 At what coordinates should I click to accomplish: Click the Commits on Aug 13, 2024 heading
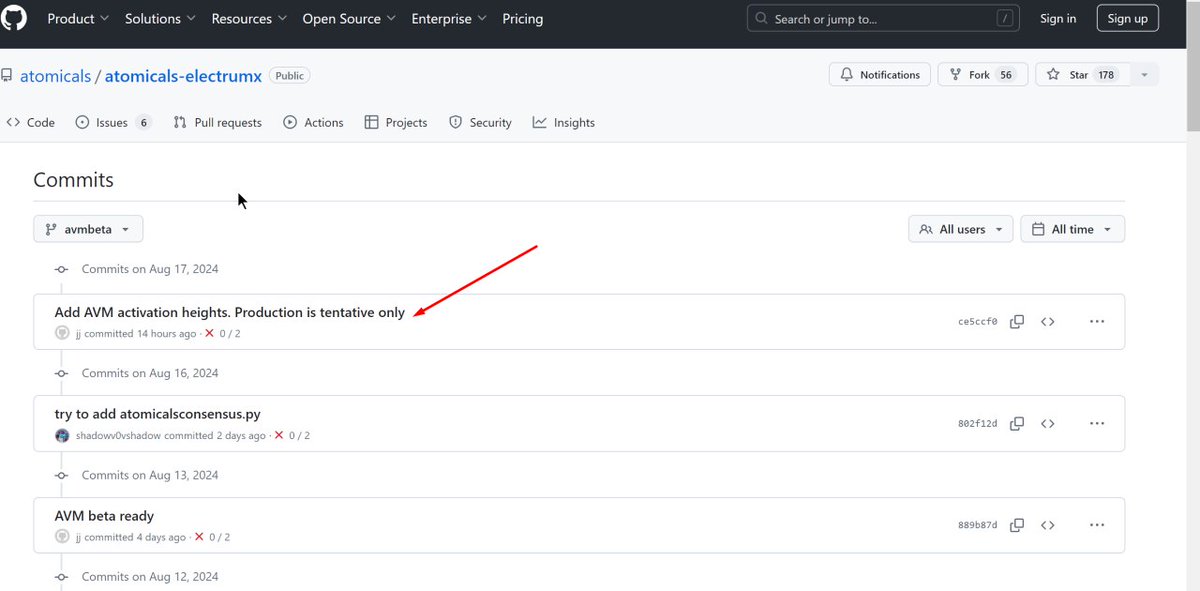(150, 475)
